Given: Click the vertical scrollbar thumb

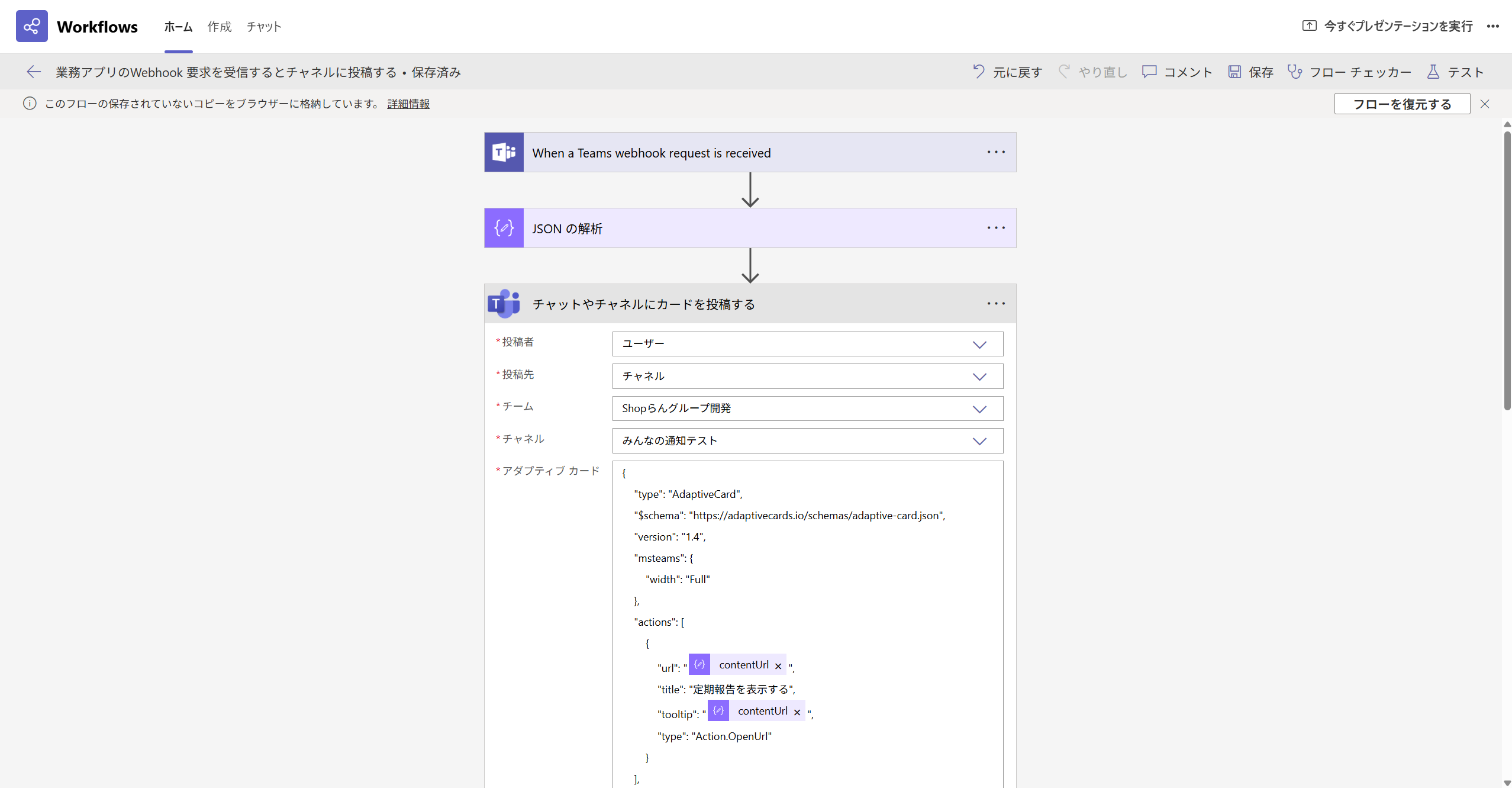Looking at the screenshot, I should coord(1507,271).
